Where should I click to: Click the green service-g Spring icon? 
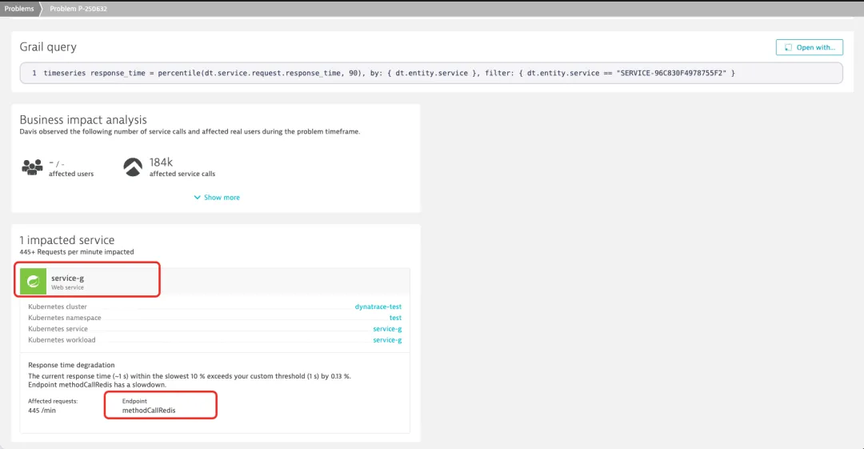pyautogui.click(x=33, y=282)
